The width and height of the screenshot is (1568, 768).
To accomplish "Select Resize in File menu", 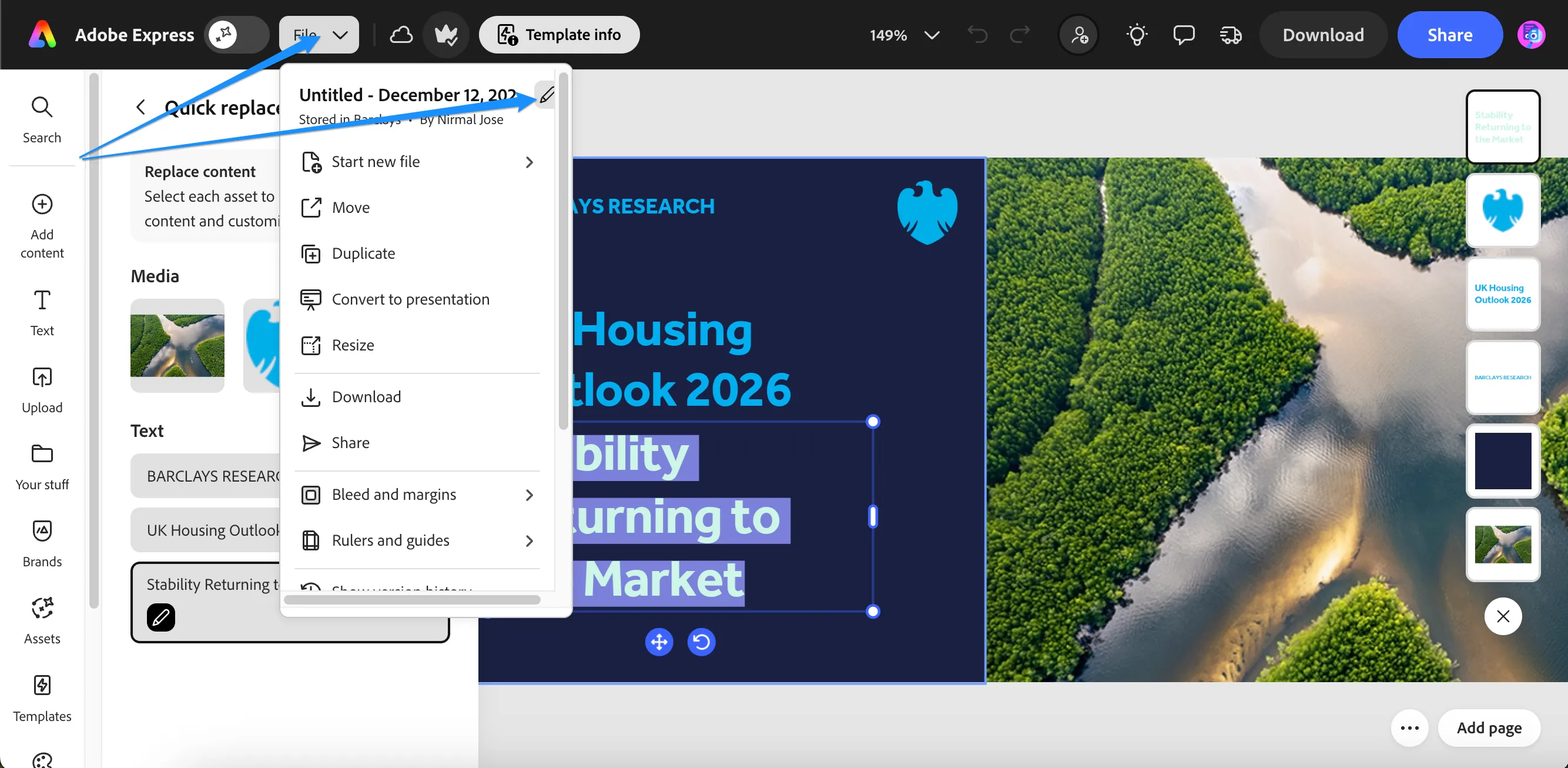I will click(x=417, y=345).
